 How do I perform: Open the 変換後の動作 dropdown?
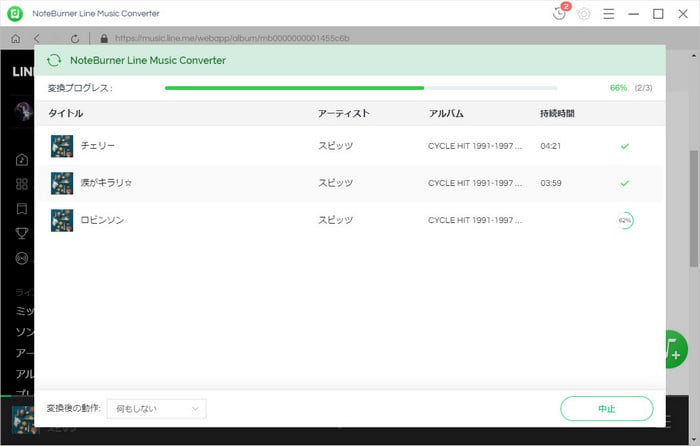point(156,408)
